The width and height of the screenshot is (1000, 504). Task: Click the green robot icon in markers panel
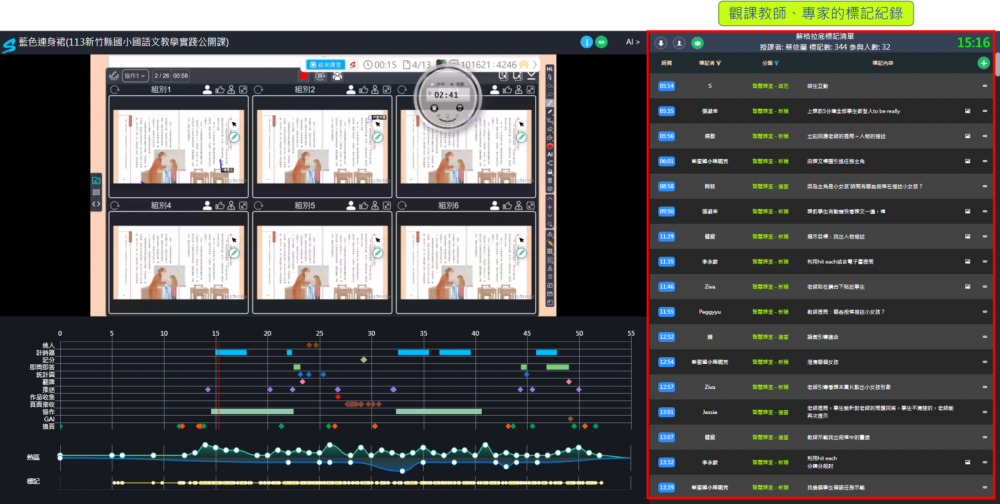[x=697, y=44]
